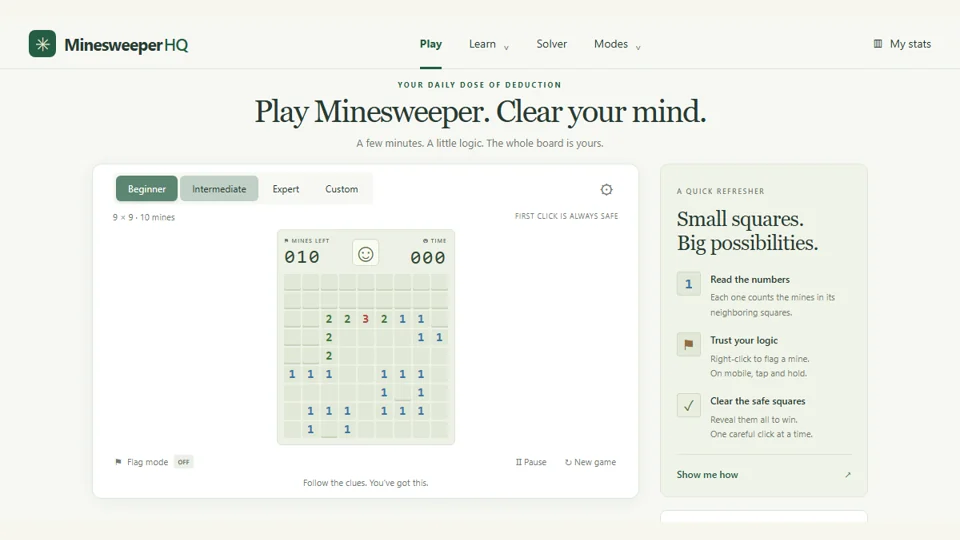The width and height of the screenshot is (960, 540).
Task: Reveal the covered cell in the board's bottom row
Action: pos(329,429)
